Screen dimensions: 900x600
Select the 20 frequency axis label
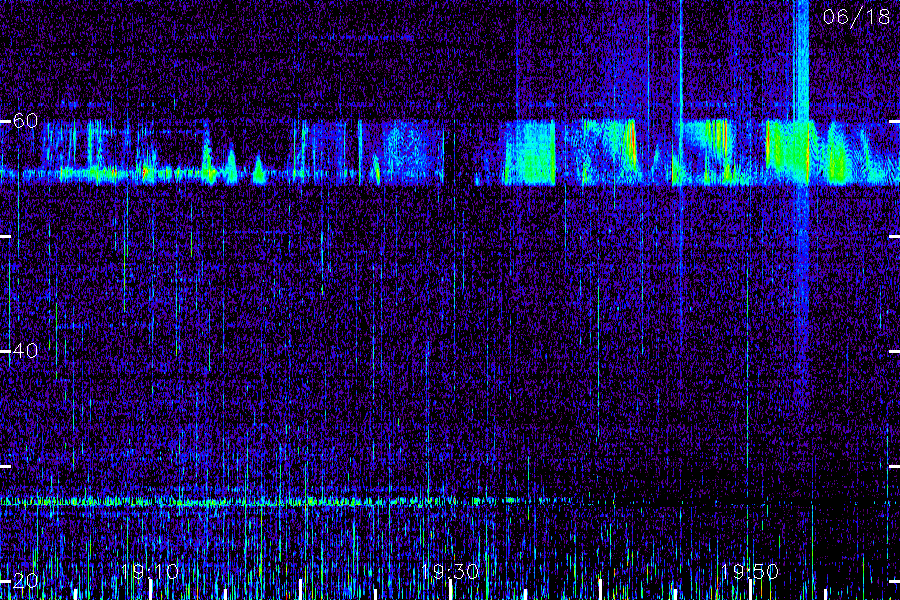[25, 580]
